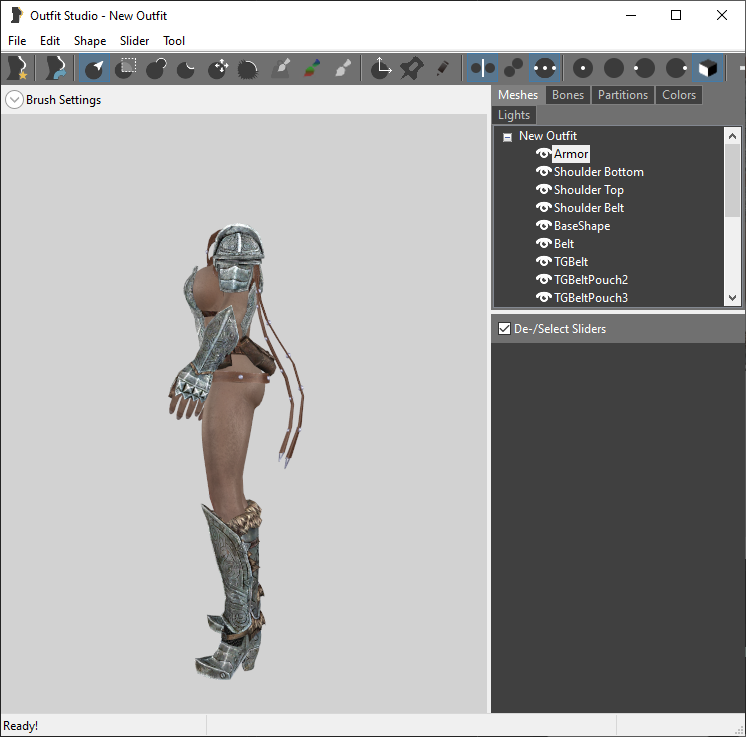Collapse the New Outfit tree node
746x737 pixels.
pos(507,137)
